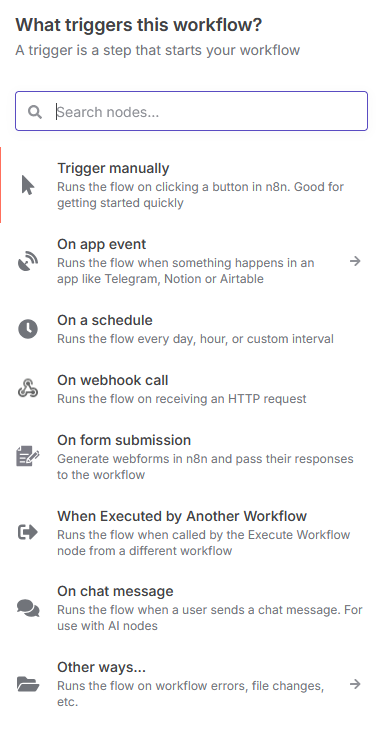The height and width of the screenshot is (739, 384).
Task: Open the Other ways... title
Action: (101, 667)
